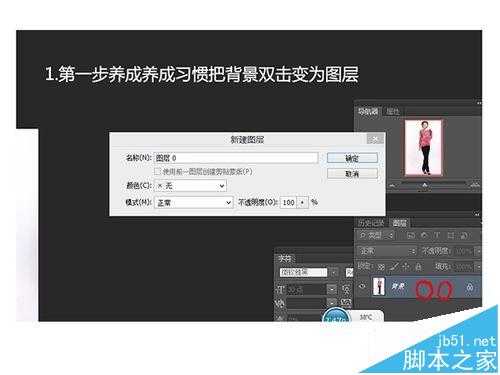This screenshot has height=375, width=500.
Task: Click 确定 button in New Layer dialog
Action: click(352, 158)
